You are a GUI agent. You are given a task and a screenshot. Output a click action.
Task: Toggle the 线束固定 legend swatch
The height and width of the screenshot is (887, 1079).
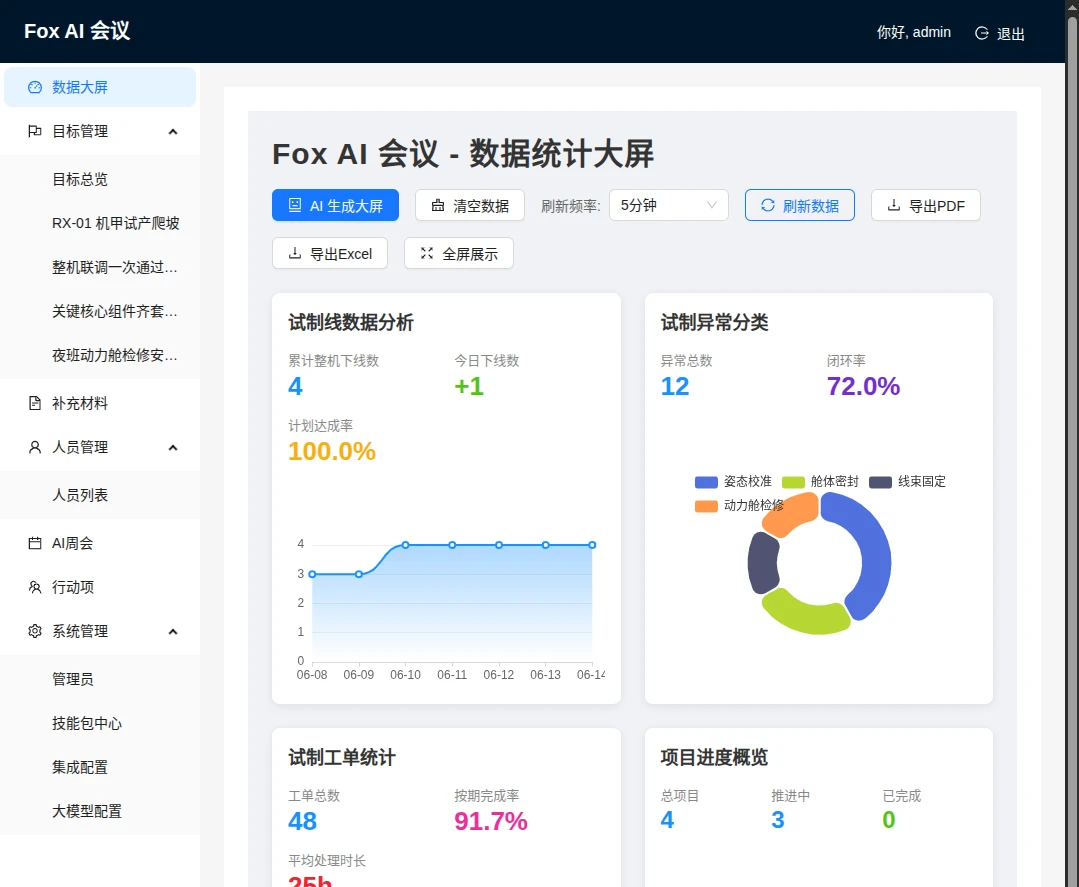click(x=880, y=482)
